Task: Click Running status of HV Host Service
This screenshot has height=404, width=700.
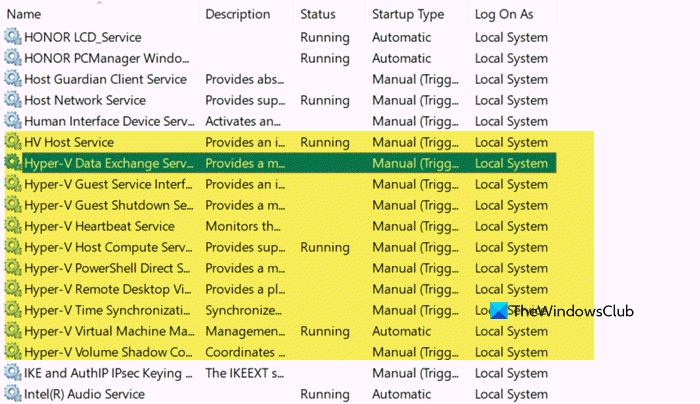Action: pos(325,142)
